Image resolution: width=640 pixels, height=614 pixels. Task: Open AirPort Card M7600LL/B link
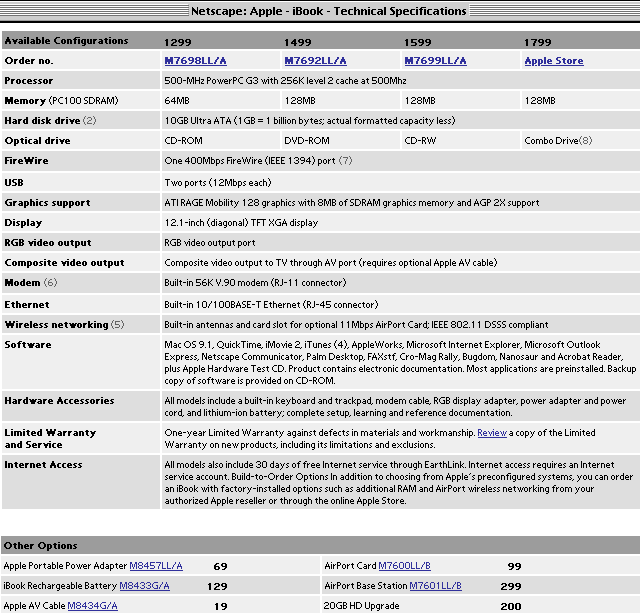coord(404,566)
